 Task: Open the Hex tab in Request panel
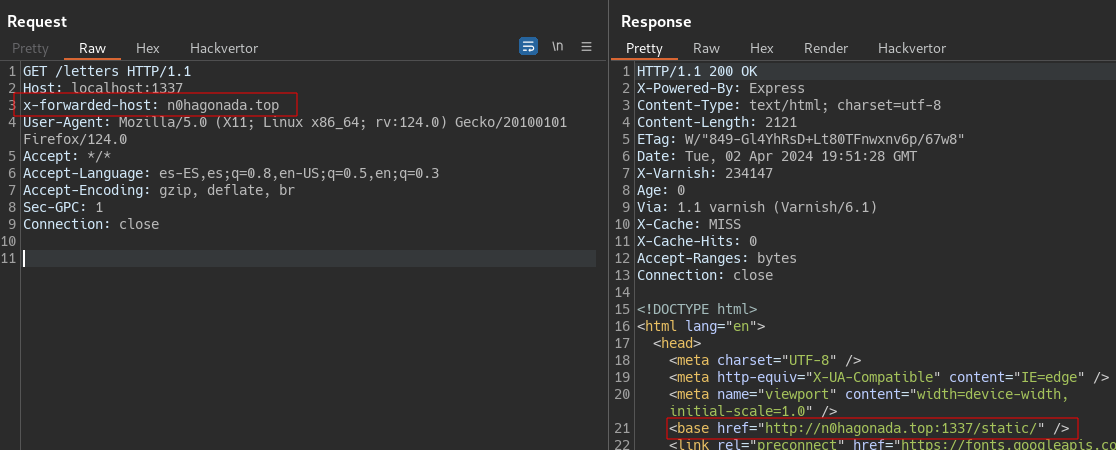pos(147,48)
